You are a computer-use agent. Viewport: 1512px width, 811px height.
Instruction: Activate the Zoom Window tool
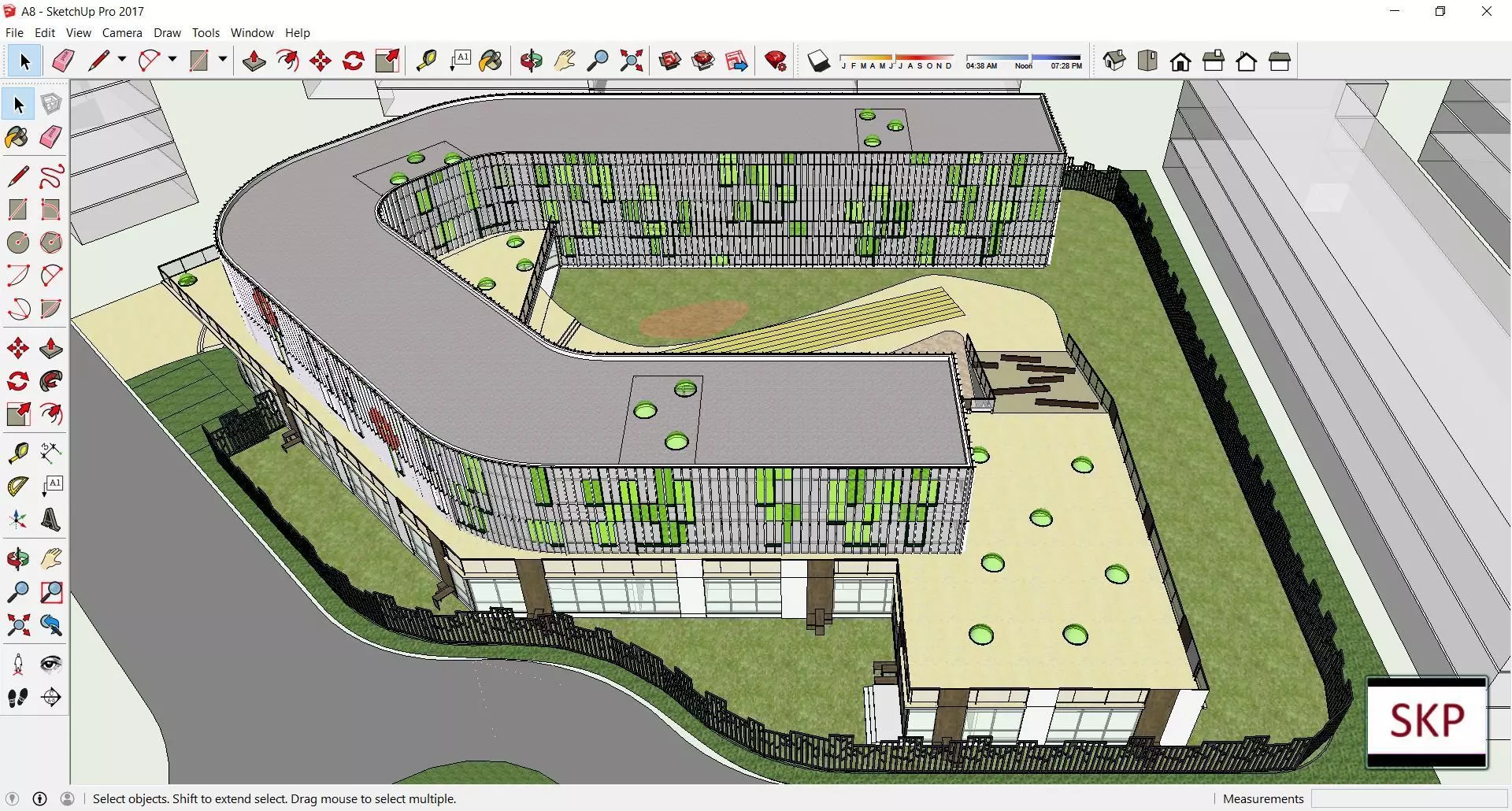click(51, 591)
